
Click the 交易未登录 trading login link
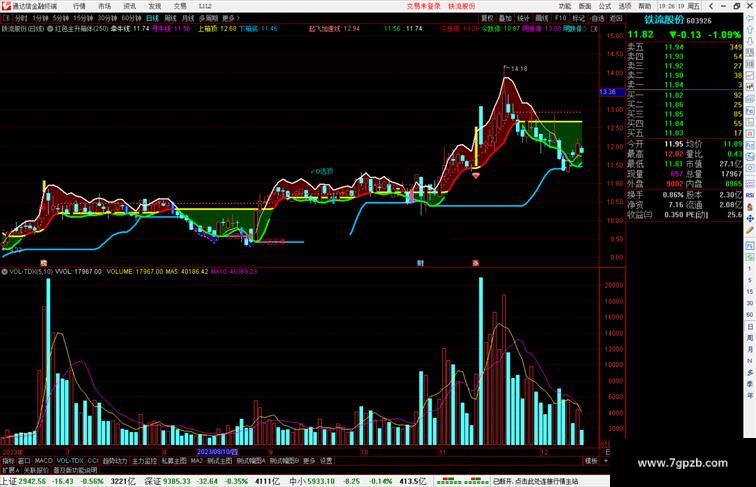423,6
